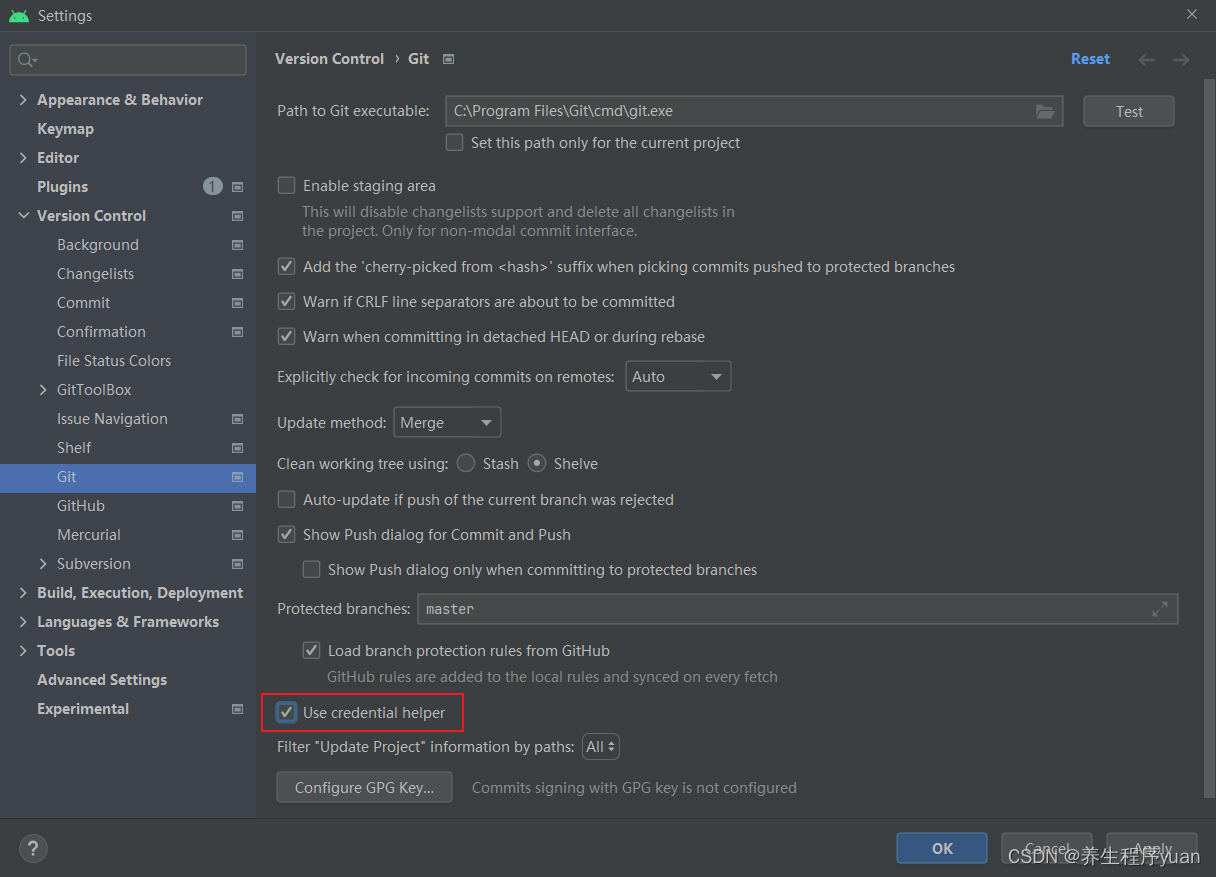Expand the Subversion node
1216x877 pixels.
(x=43, y=564)
